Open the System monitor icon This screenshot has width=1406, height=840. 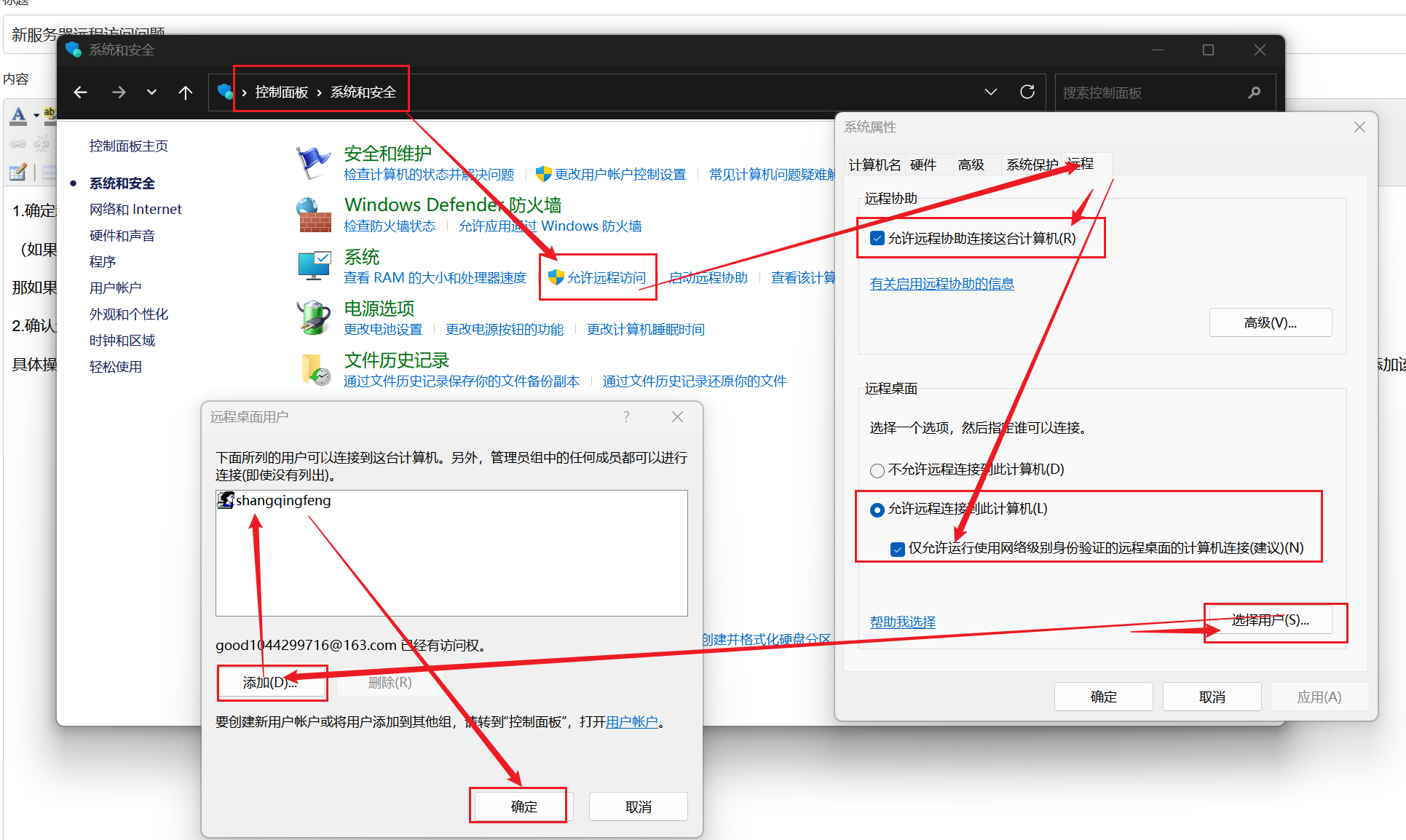coord(314,266)
